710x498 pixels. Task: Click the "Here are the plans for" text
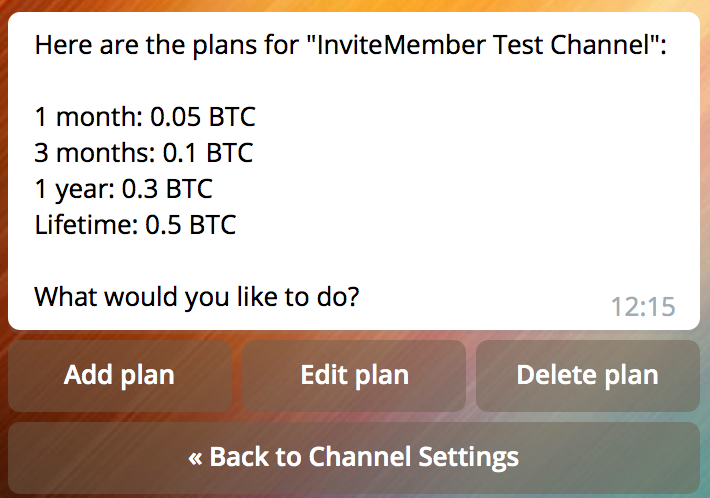pos(145,45)
